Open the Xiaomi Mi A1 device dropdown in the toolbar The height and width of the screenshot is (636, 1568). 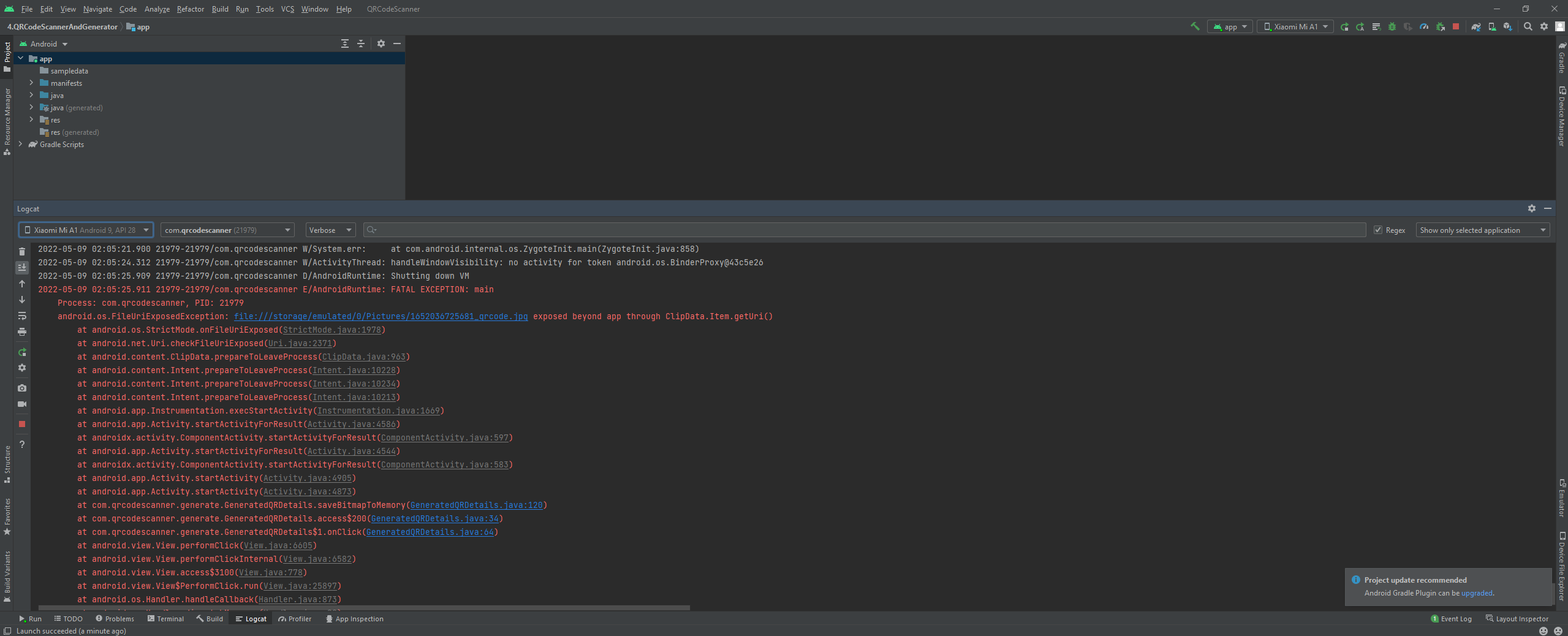point(1295,26)
